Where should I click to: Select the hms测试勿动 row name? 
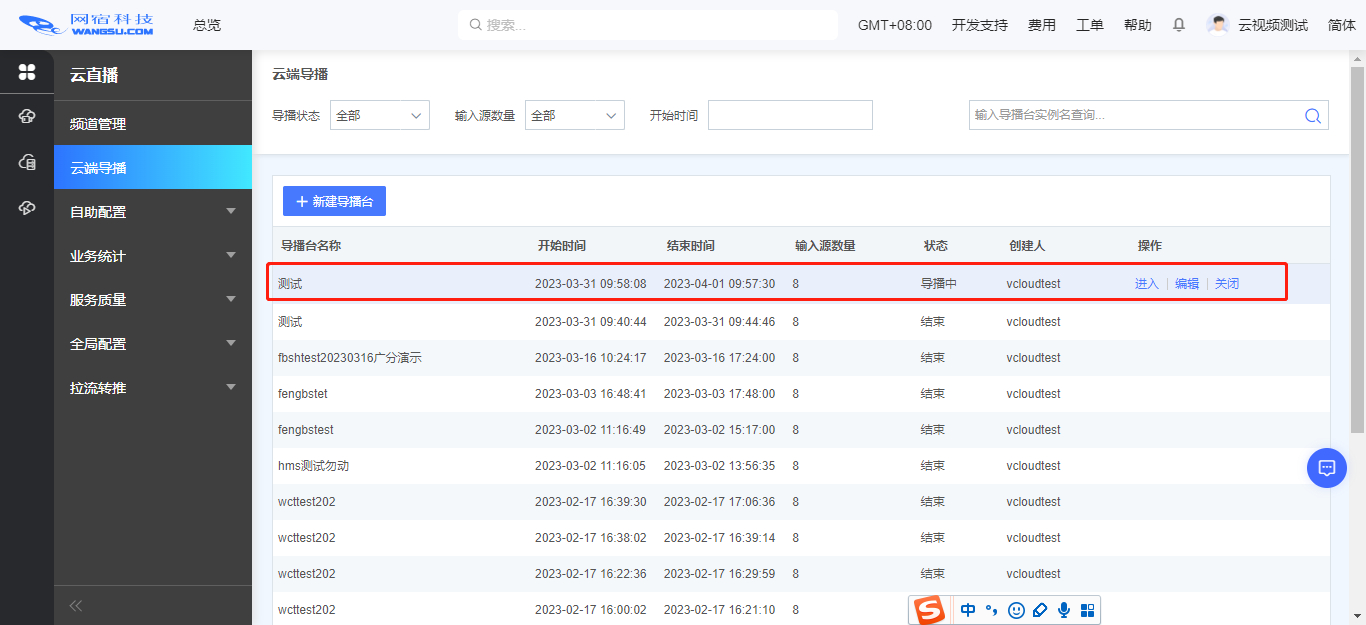[x=314, y=466]
